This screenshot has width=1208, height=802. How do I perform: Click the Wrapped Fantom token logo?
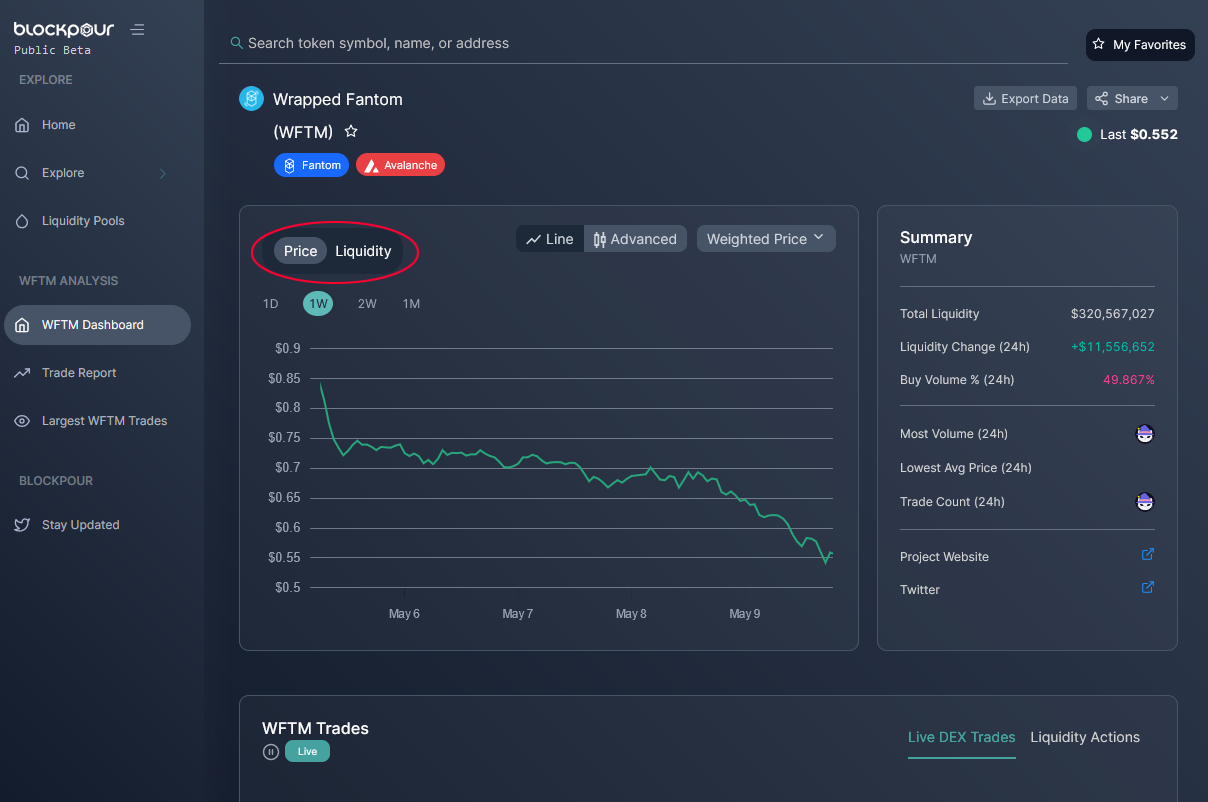(251, 99)
